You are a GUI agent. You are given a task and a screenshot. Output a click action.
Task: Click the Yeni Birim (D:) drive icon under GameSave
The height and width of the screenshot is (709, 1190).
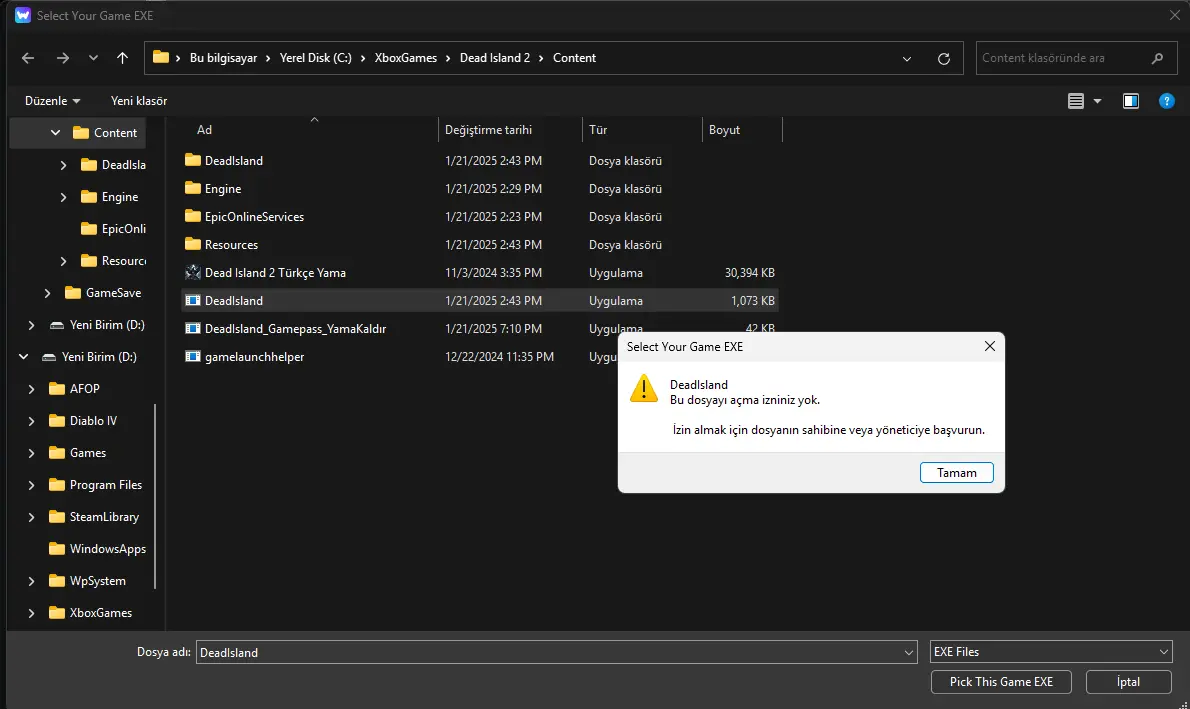click(x=56, y=325)
